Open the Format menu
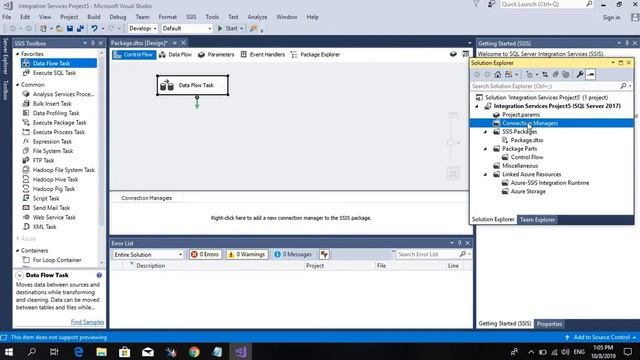 click(167, 17)
